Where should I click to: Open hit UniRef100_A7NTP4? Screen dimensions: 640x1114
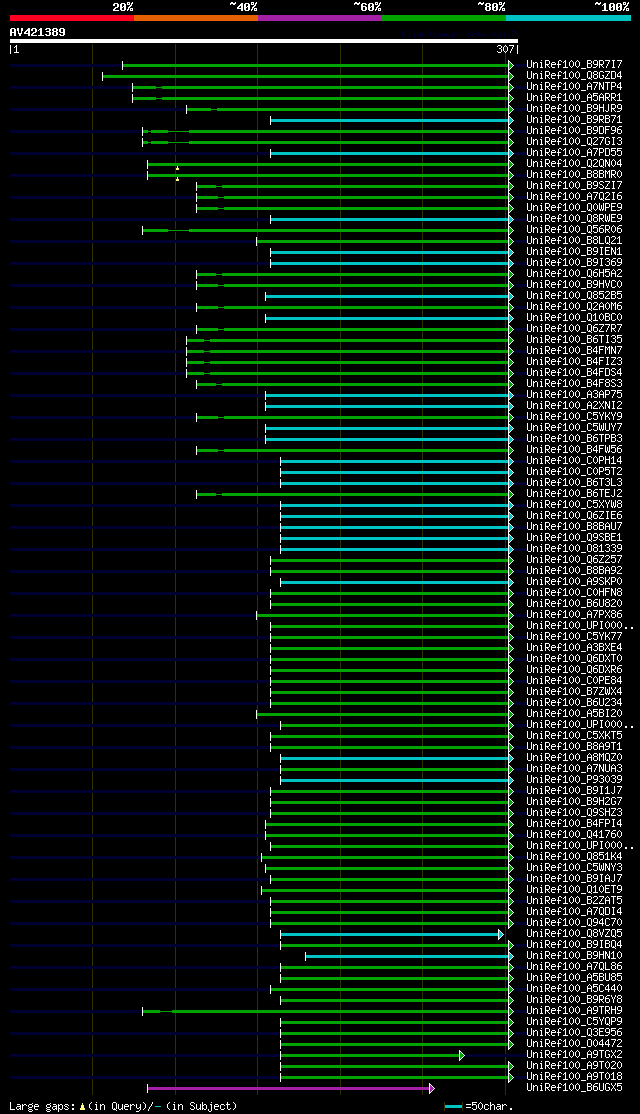pyautogui.click(x=574, y=87)
